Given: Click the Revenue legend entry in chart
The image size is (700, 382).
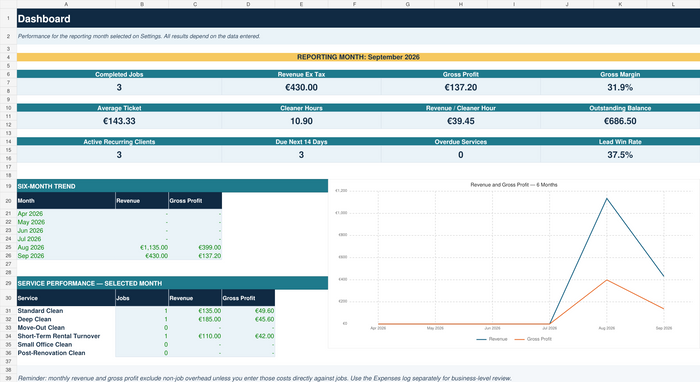Looking at the screenshot, I should tap(492, 339).
